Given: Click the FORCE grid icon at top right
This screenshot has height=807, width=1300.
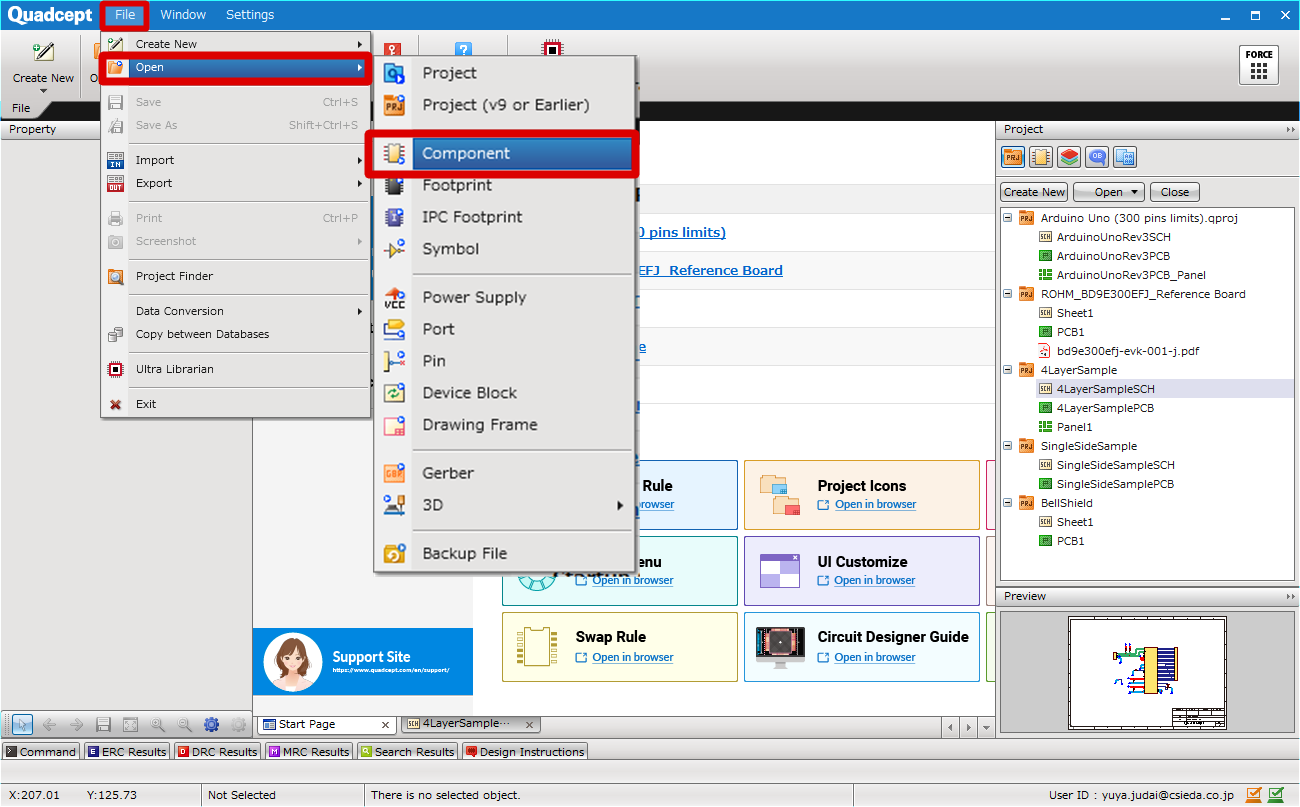Looking at the screenshot, I should point(1258,66).
